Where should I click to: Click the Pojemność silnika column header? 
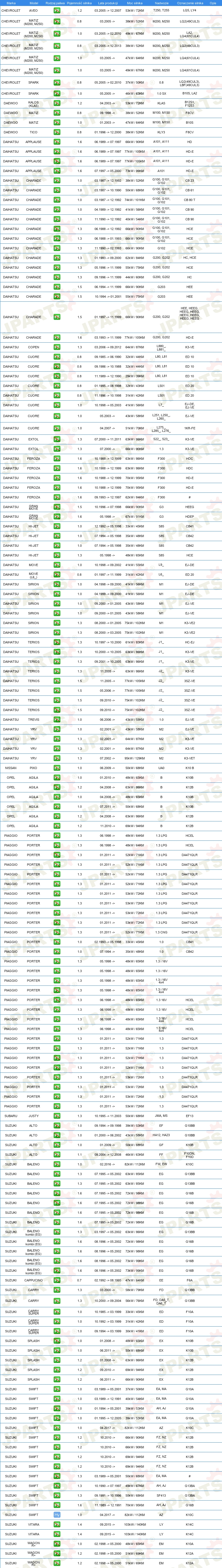[x=79, y=3]
